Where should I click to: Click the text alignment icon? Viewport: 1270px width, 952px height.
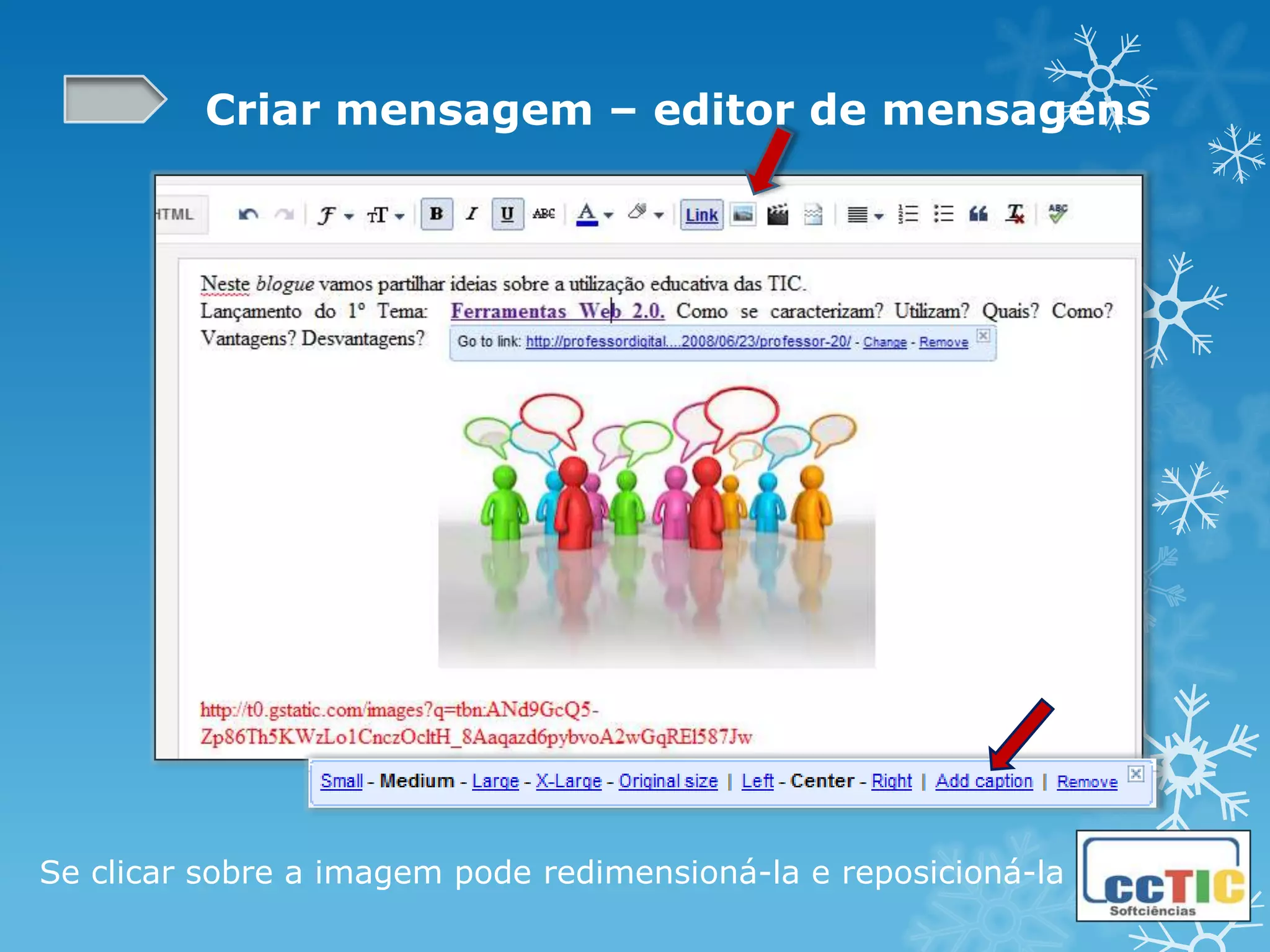[858, 215]
